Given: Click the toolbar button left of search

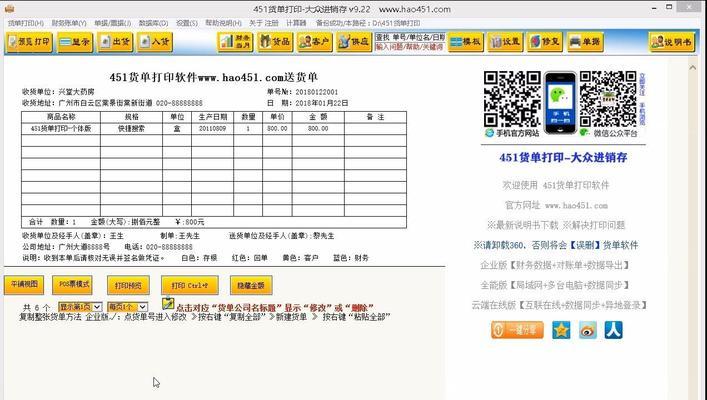Looking at the screenshot, I should (354, 42).
